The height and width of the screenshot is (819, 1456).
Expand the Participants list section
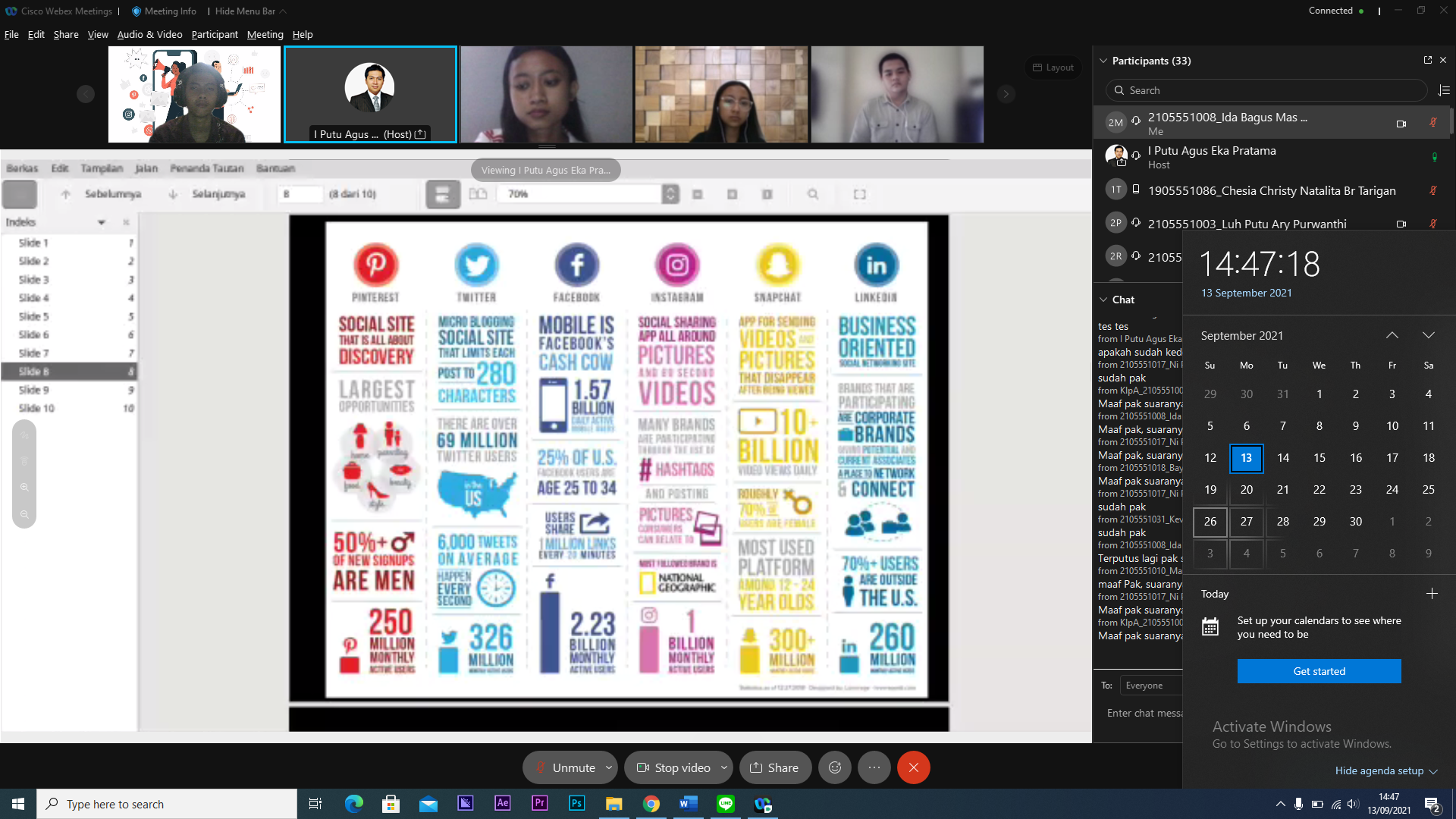pos(1103,60)
